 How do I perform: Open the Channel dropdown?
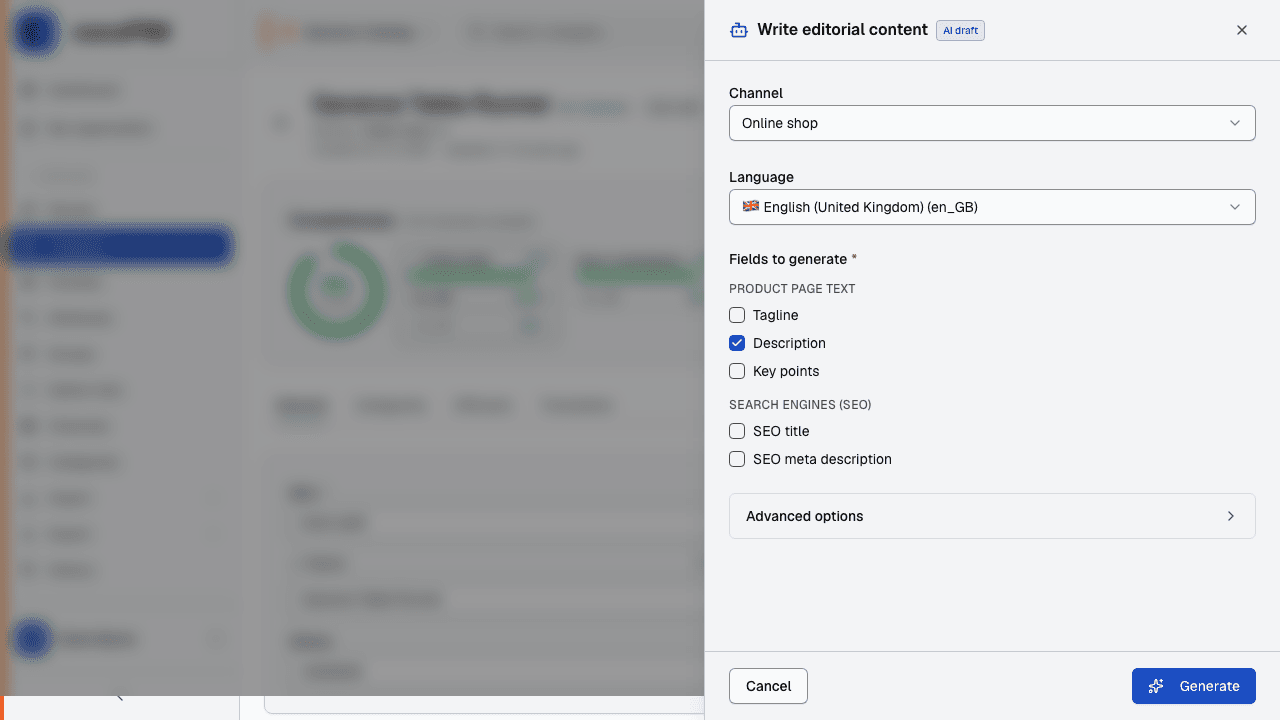[992, 123]
